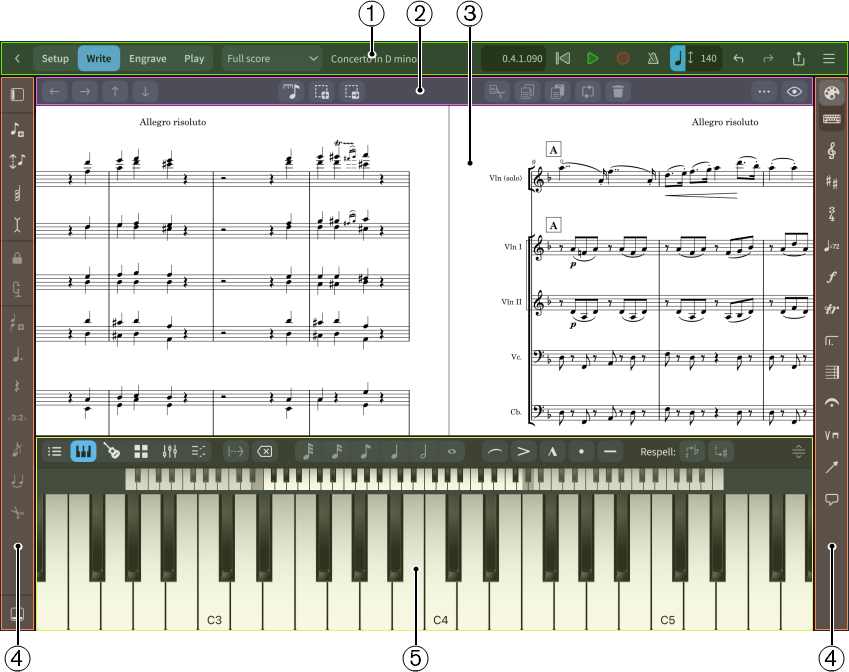Open the Ornaments panel with trill icon

click(832, 309)
